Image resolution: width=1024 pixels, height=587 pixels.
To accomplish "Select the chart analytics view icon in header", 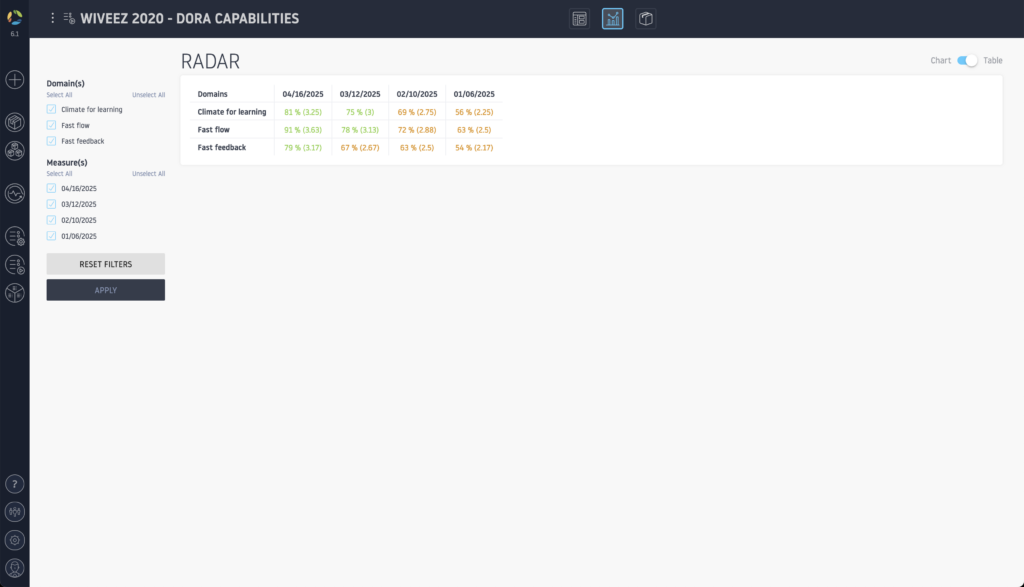I will 612,19.
